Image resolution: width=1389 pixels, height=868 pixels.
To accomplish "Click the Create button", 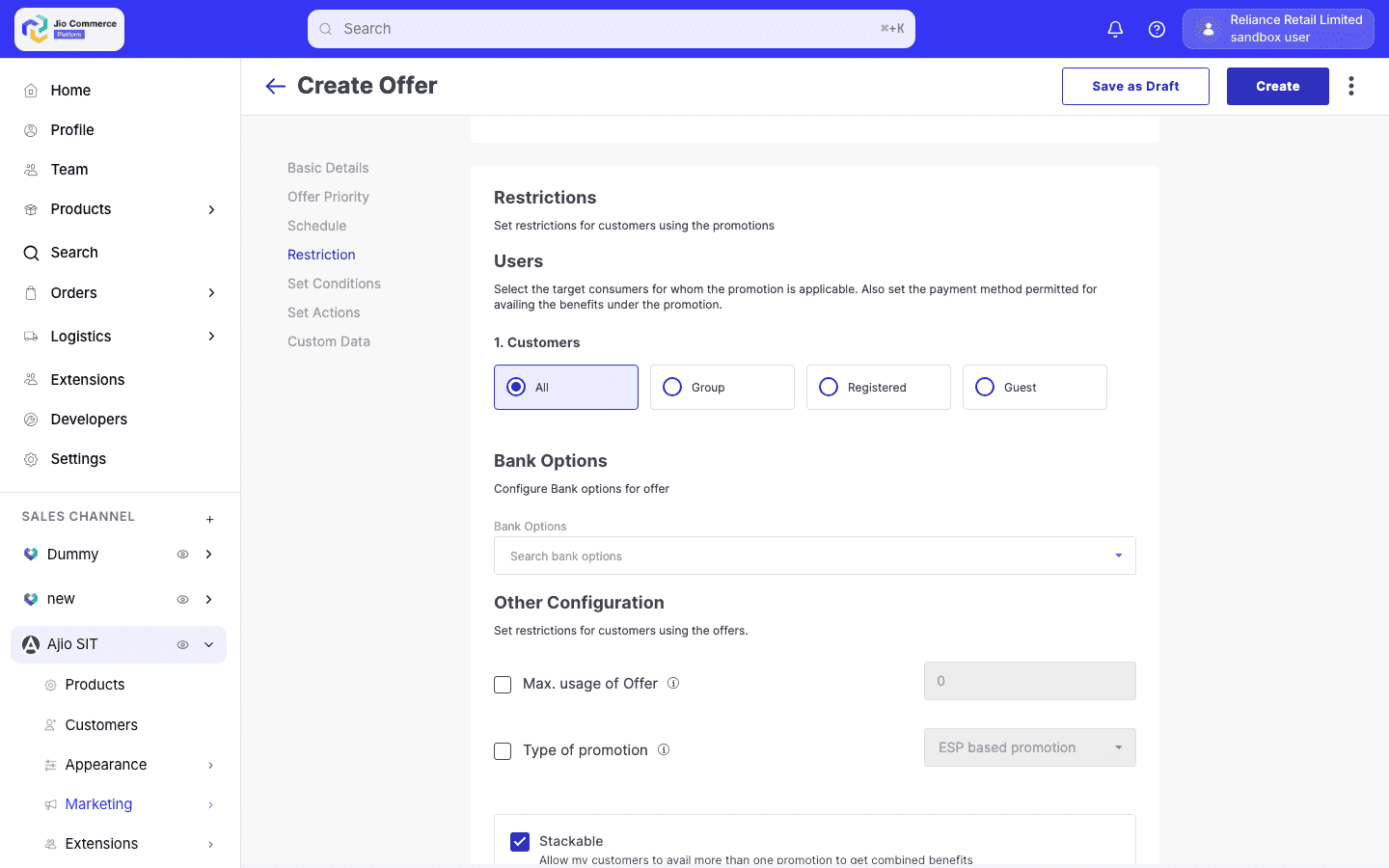I will point(1277,86).
